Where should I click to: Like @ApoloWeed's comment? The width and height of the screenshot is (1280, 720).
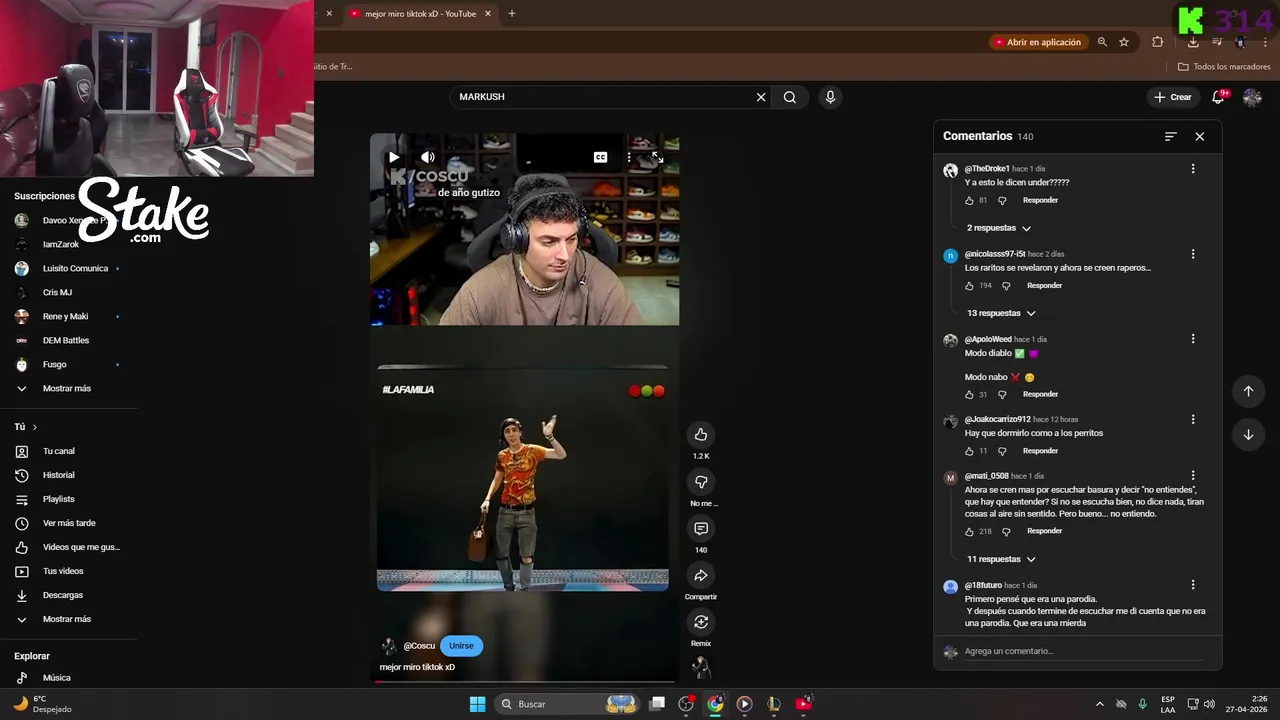click(x=969, y=394)
